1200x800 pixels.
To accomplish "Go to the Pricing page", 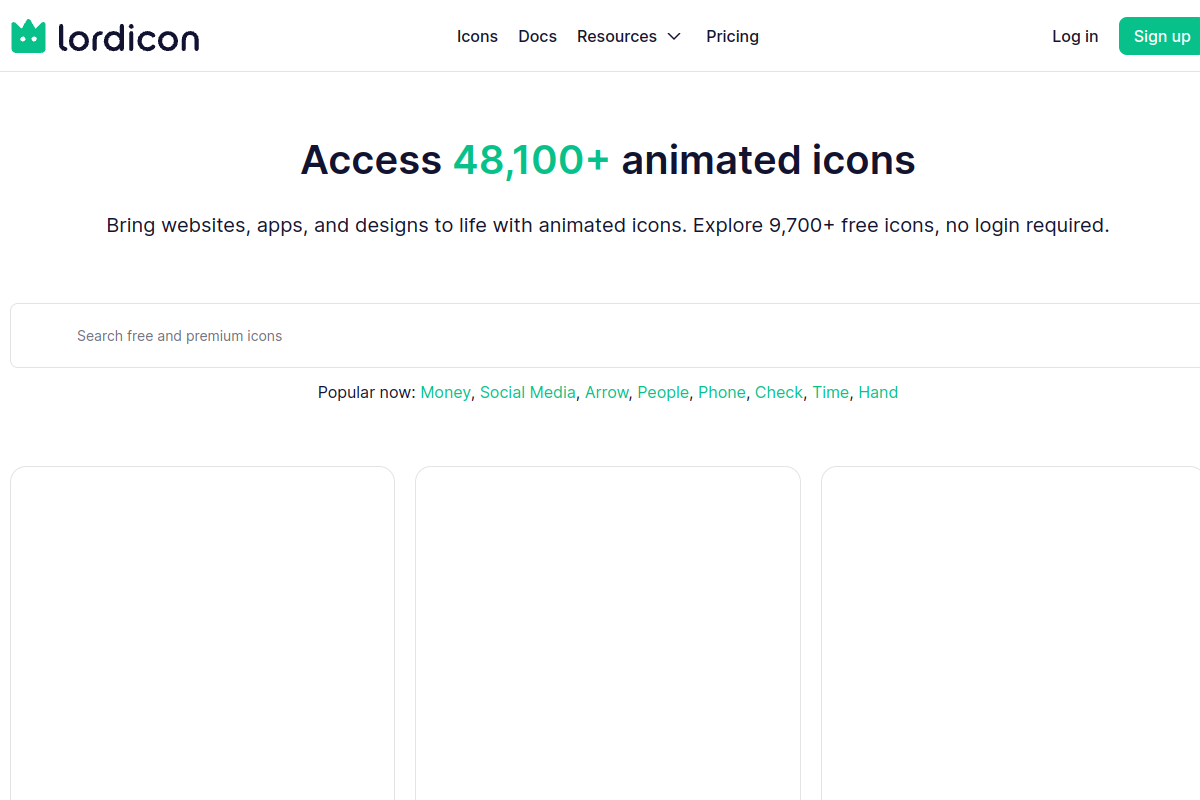I will [x=732, y=36].
